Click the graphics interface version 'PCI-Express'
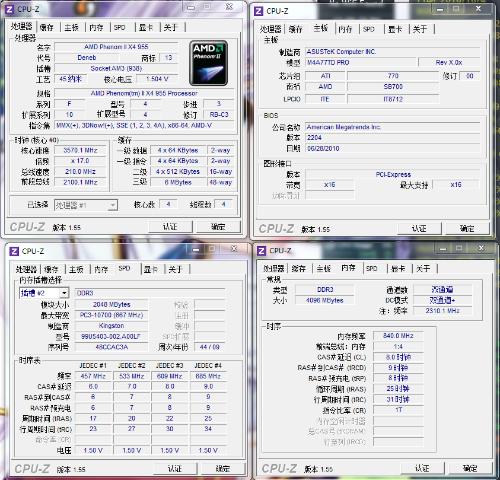The image size is (500, 480). pos(393,174)
